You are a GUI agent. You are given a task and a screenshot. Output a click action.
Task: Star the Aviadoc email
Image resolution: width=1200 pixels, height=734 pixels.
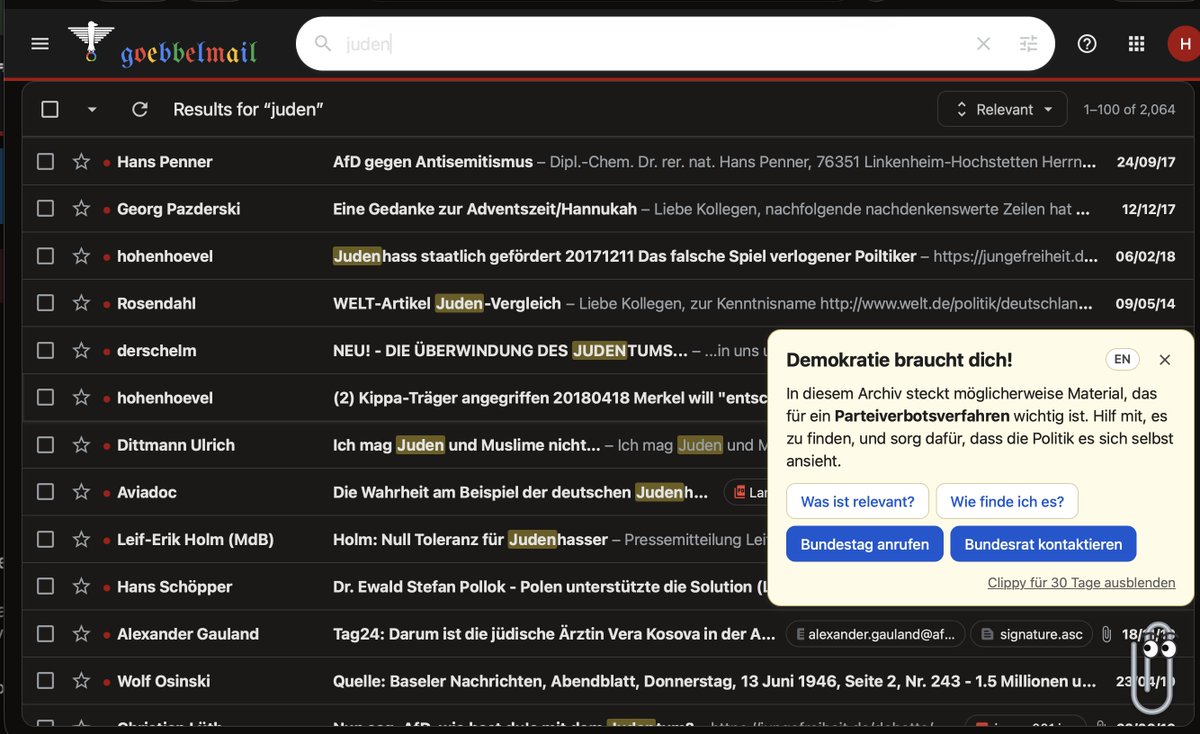(81, 492)
